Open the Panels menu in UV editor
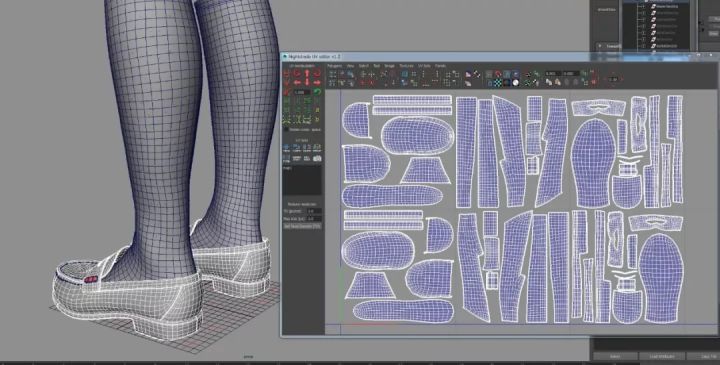Screen dimensions: 720x365 tap(440, 66)
